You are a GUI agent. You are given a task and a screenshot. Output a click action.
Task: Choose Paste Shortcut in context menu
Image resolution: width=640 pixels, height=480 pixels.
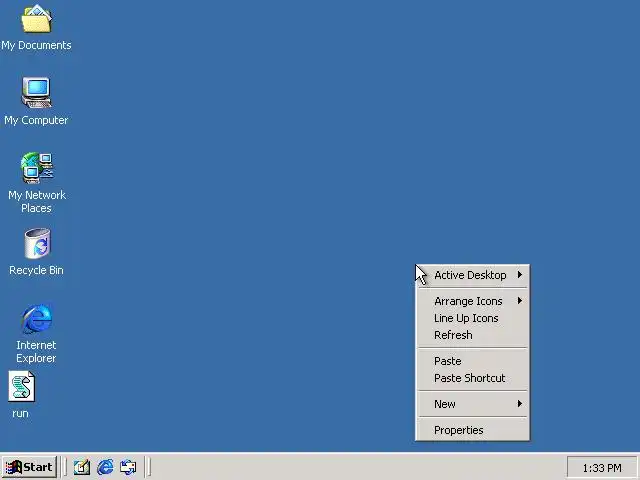[473, 378]
